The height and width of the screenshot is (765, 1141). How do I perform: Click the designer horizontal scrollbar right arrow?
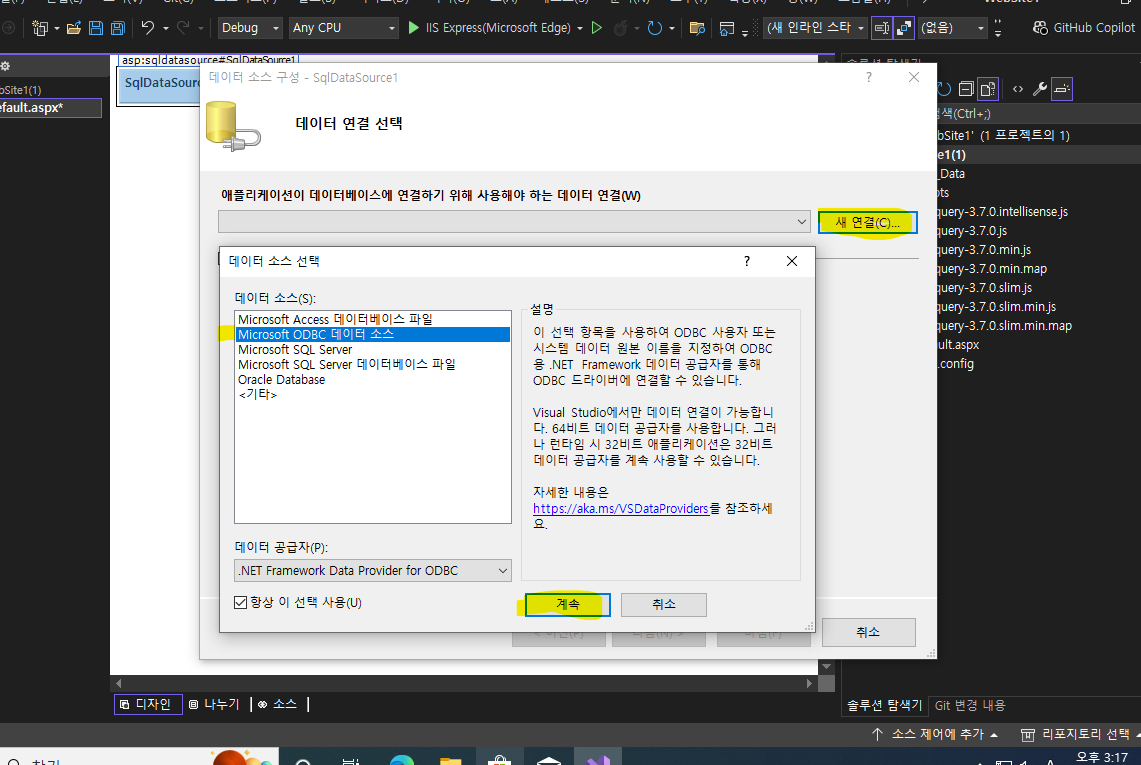(809, 683)
